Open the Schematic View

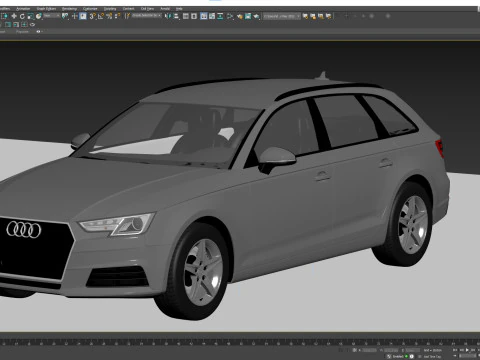[220, 16]
